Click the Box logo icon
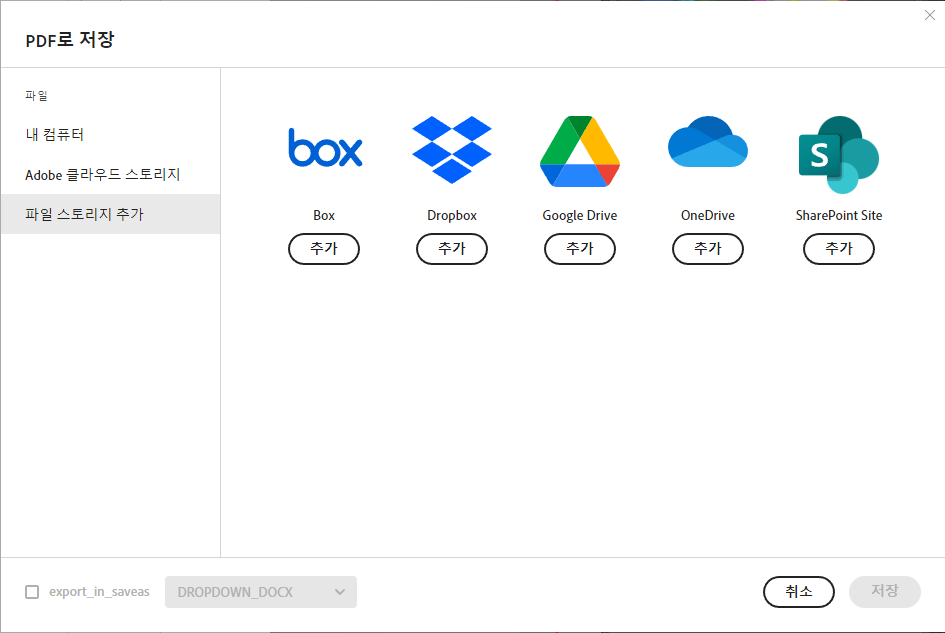The image size is (945, 633). point(325,148)
